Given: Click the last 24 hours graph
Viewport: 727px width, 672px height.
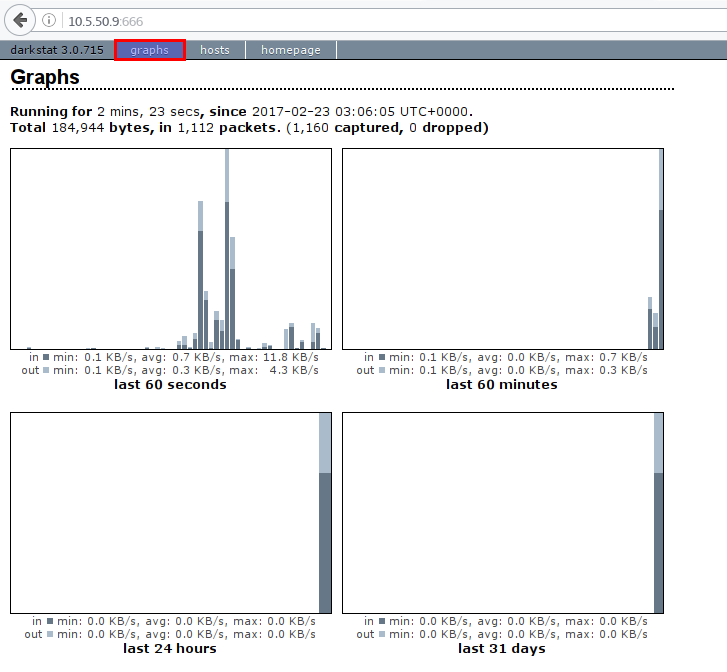Looking at the screenshot, I should [x=171, y=513].
